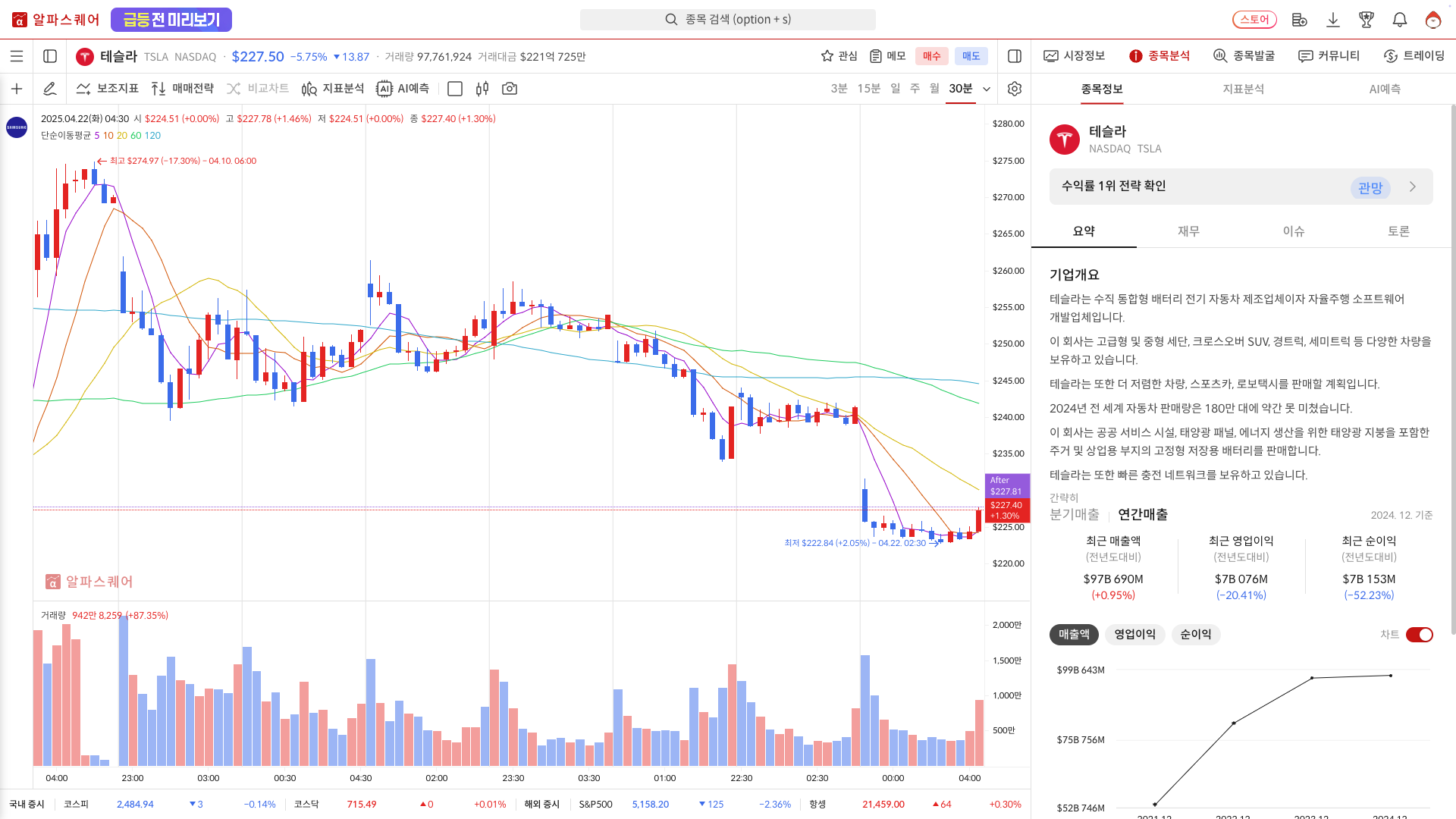Click the download icon in header
This screenshot has height=819, width=1456.
pyautogui.click(x=1333, y=20)
